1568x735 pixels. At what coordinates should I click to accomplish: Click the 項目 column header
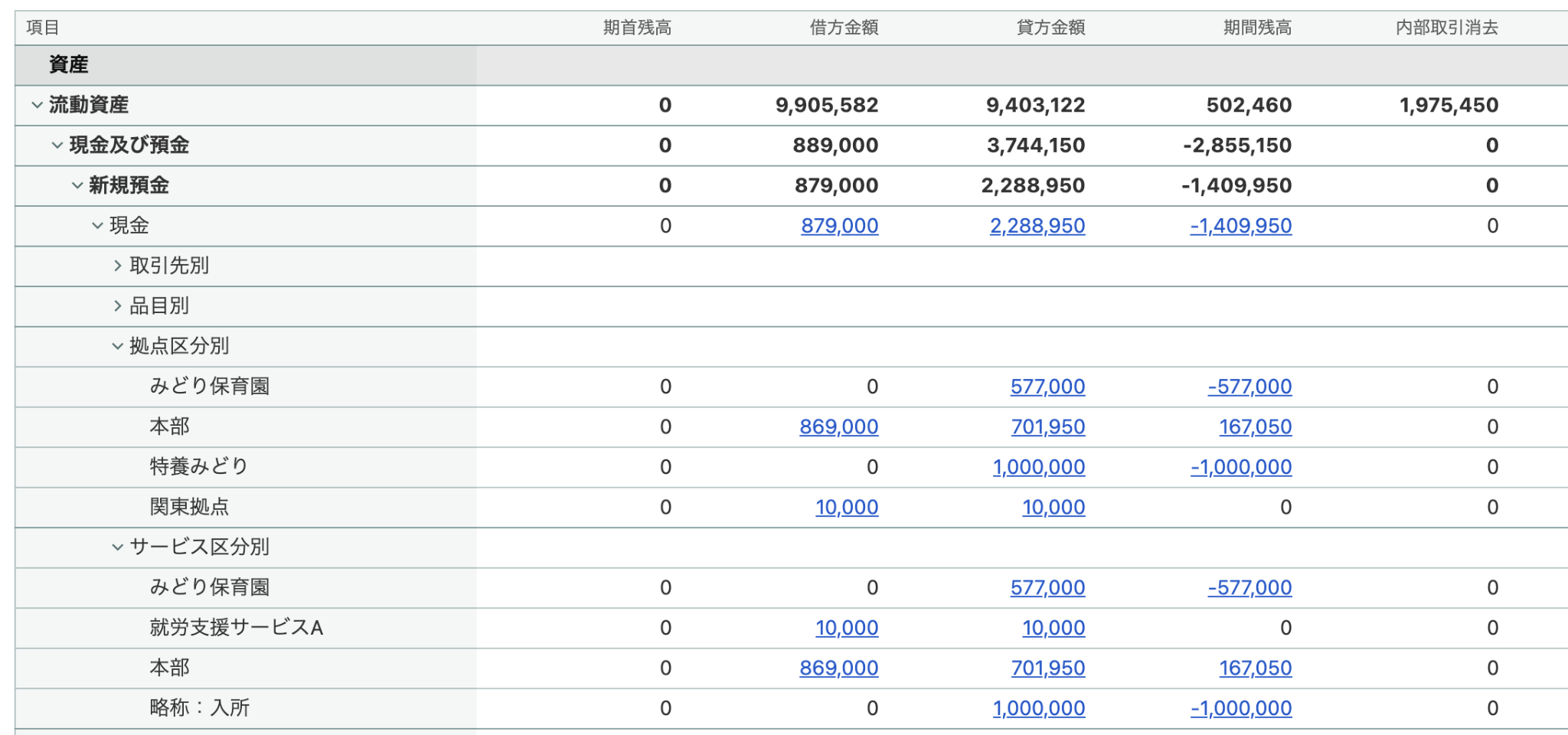(x=43, y=28)
